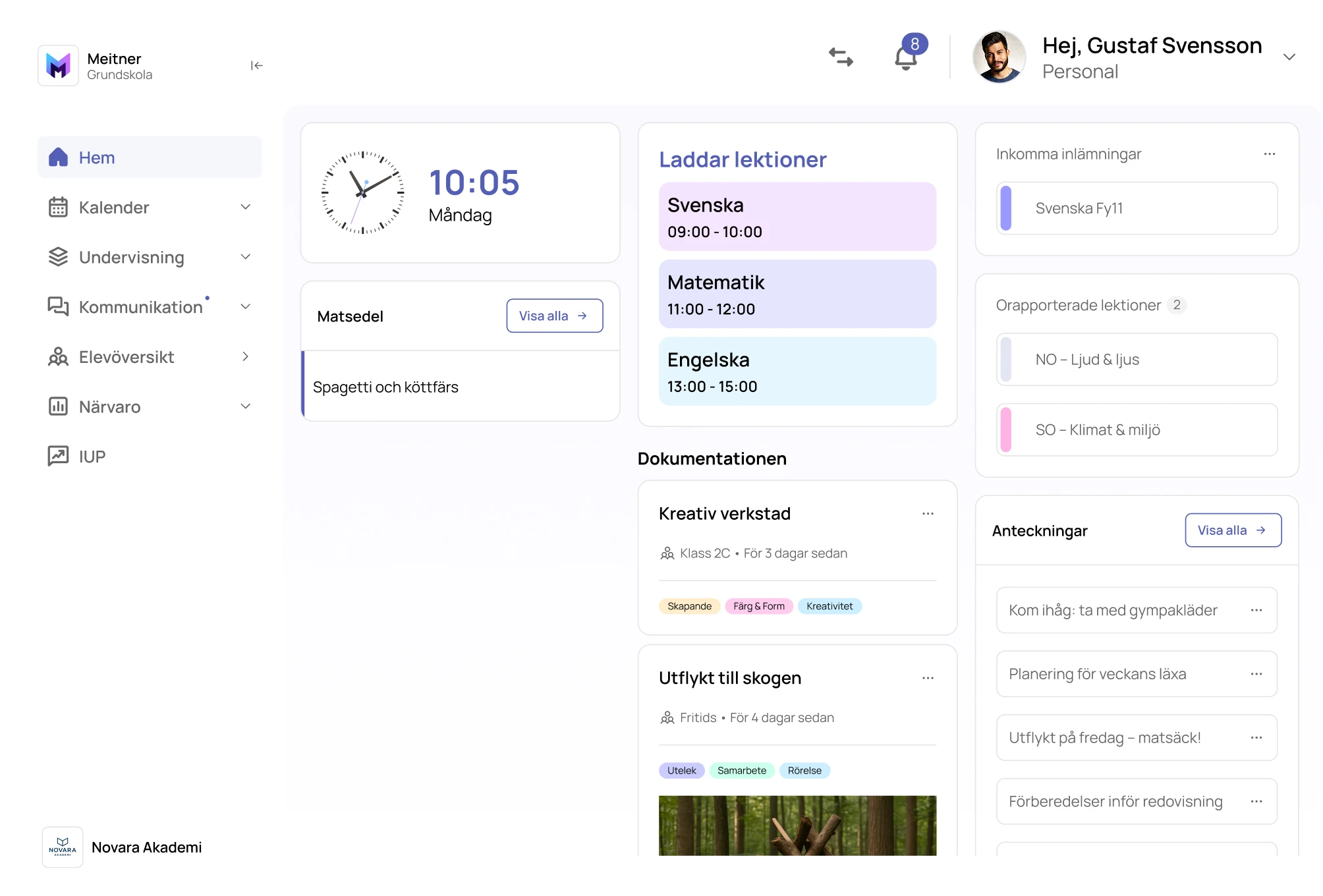The image size is (1323, 896).
Task: Open three-dot menu on Utflykt till skogen
Action: pos(928,678)
